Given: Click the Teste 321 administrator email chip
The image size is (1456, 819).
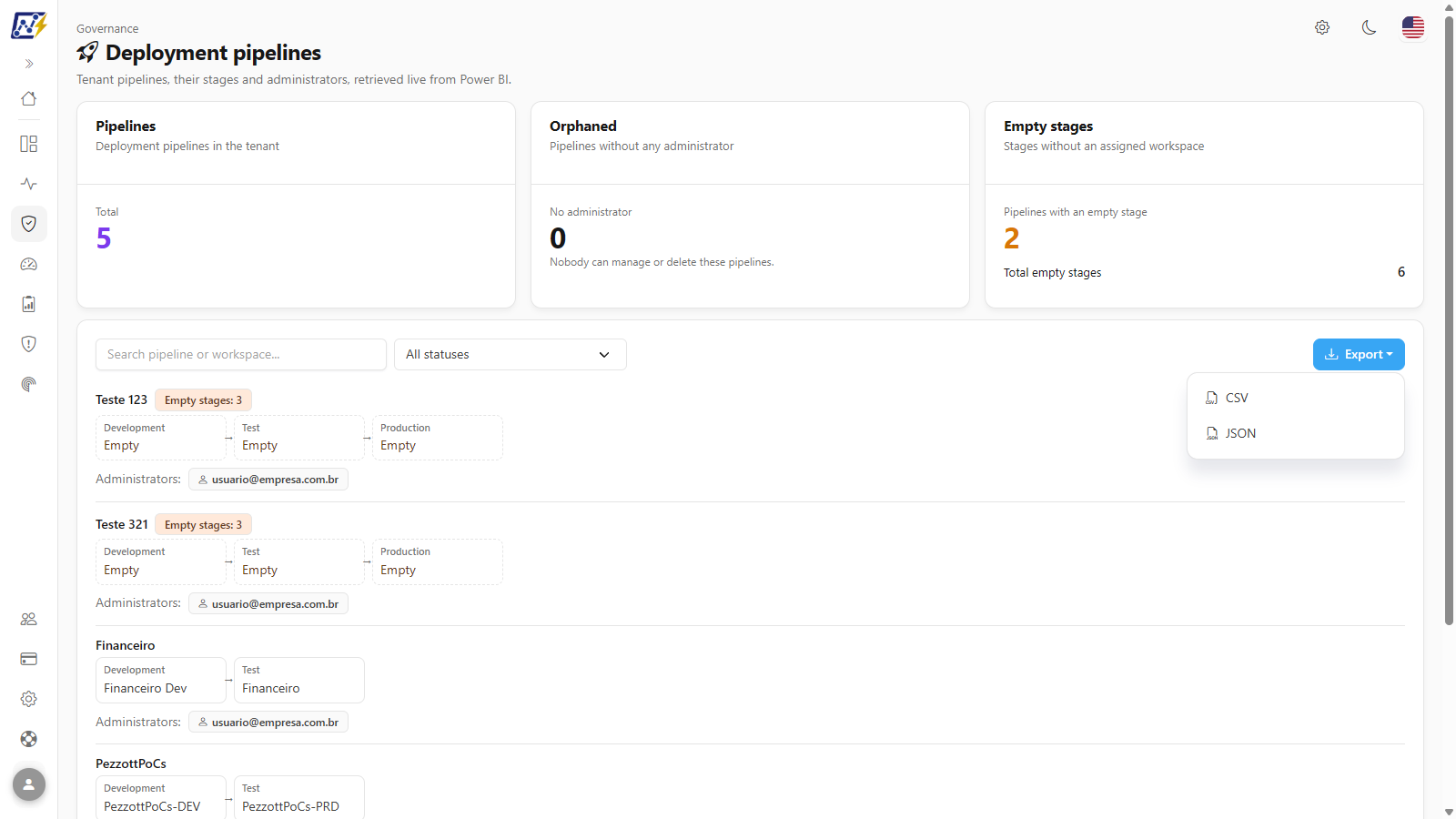Looking at the screenshot, I should pos(268,604).
